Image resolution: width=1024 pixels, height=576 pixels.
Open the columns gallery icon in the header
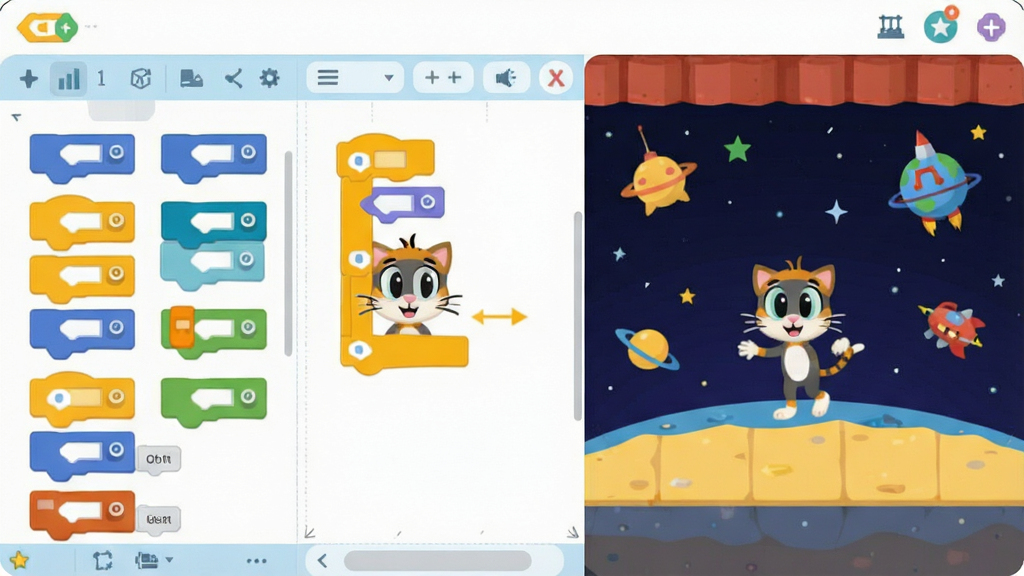click(891, 27)
